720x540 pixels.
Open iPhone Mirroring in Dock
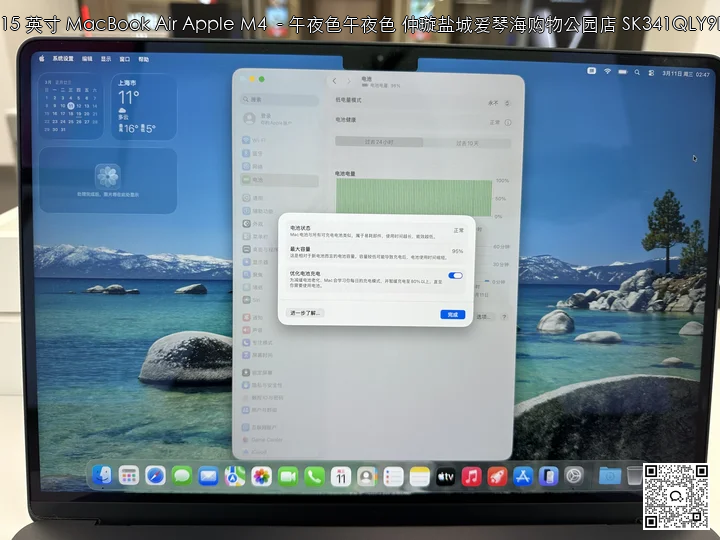[x=549, y=476]
